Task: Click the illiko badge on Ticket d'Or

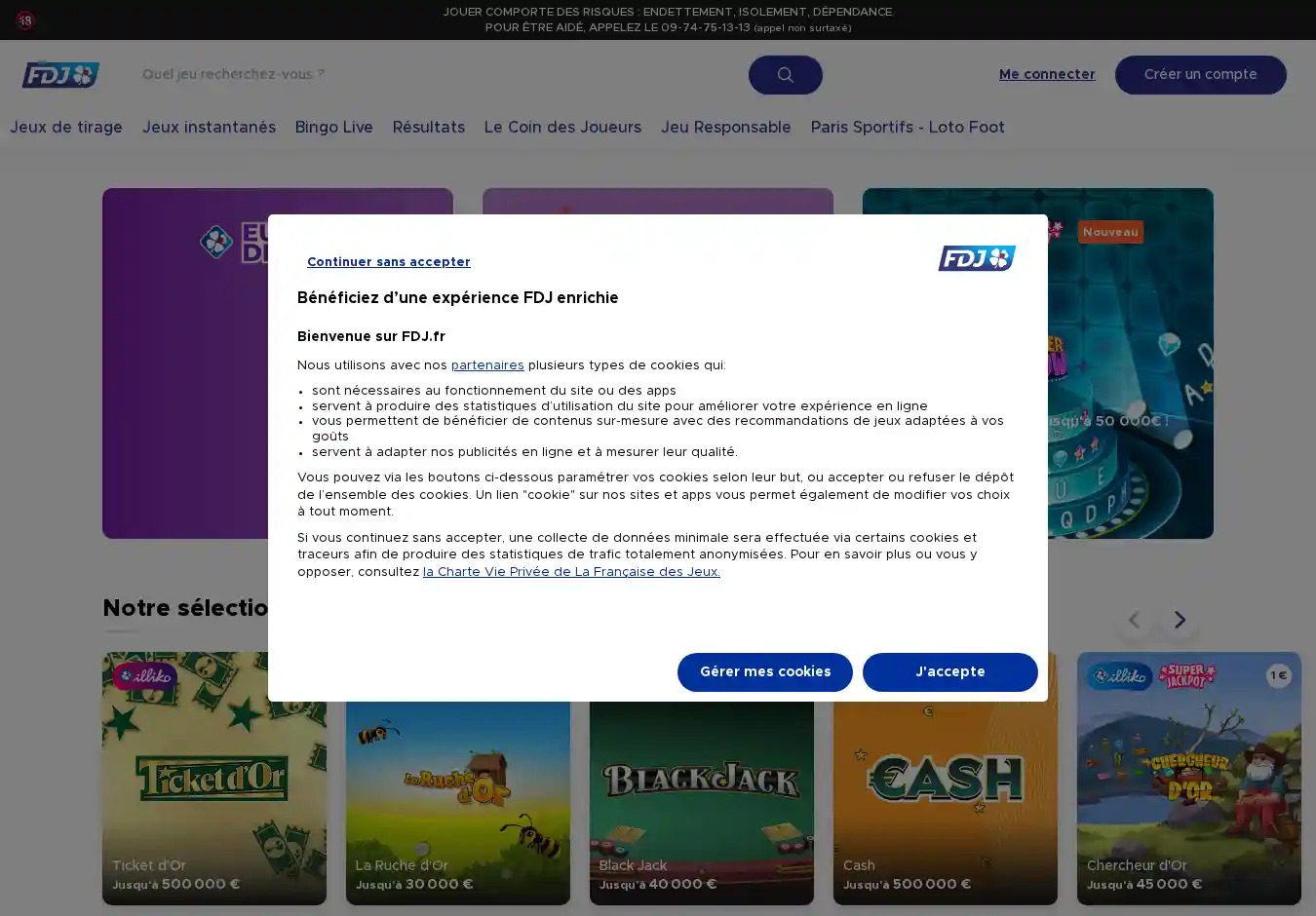Action: point(145,675)
